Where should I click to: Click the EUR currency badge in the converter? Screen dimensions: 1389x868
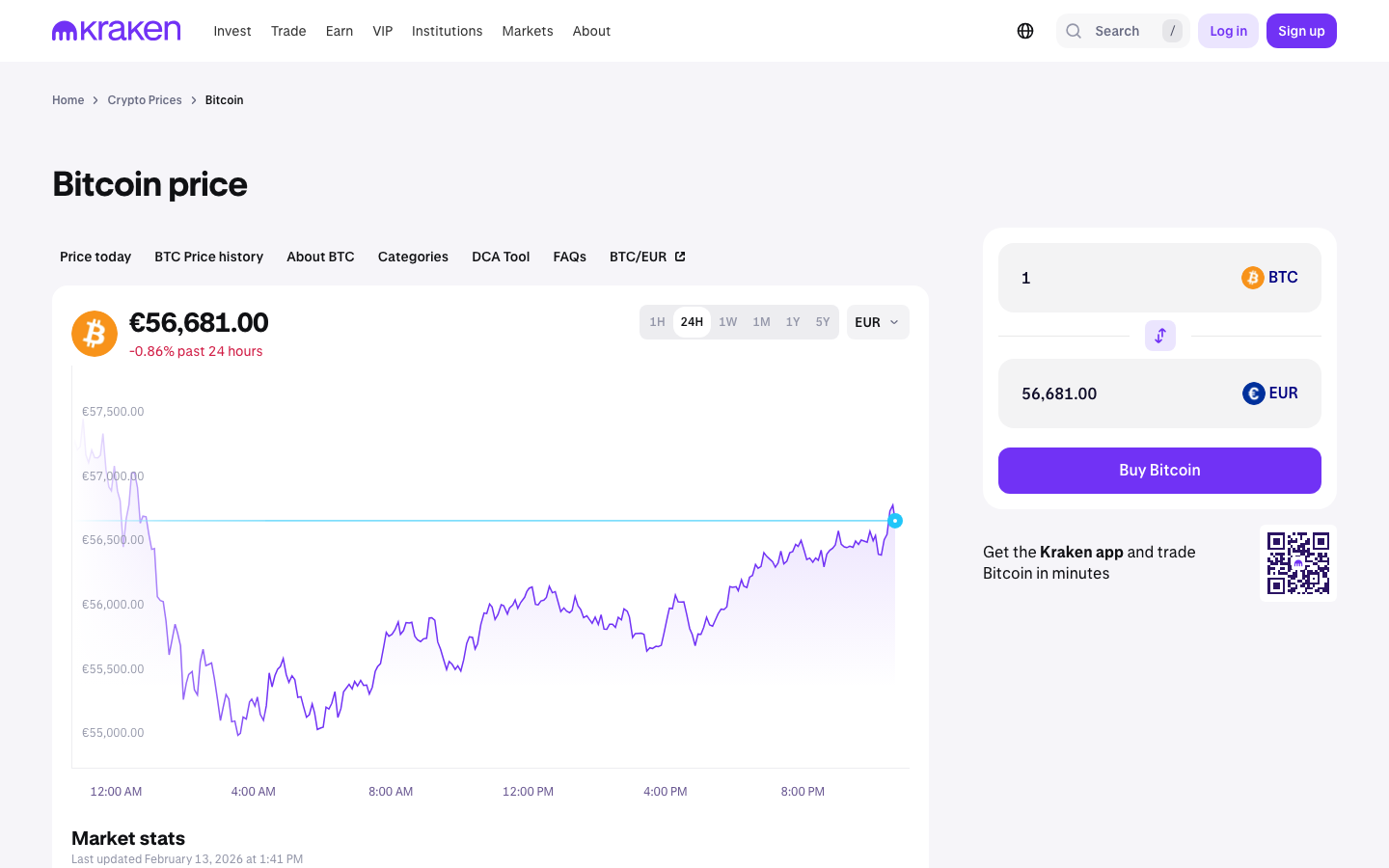click(1269, 393)
